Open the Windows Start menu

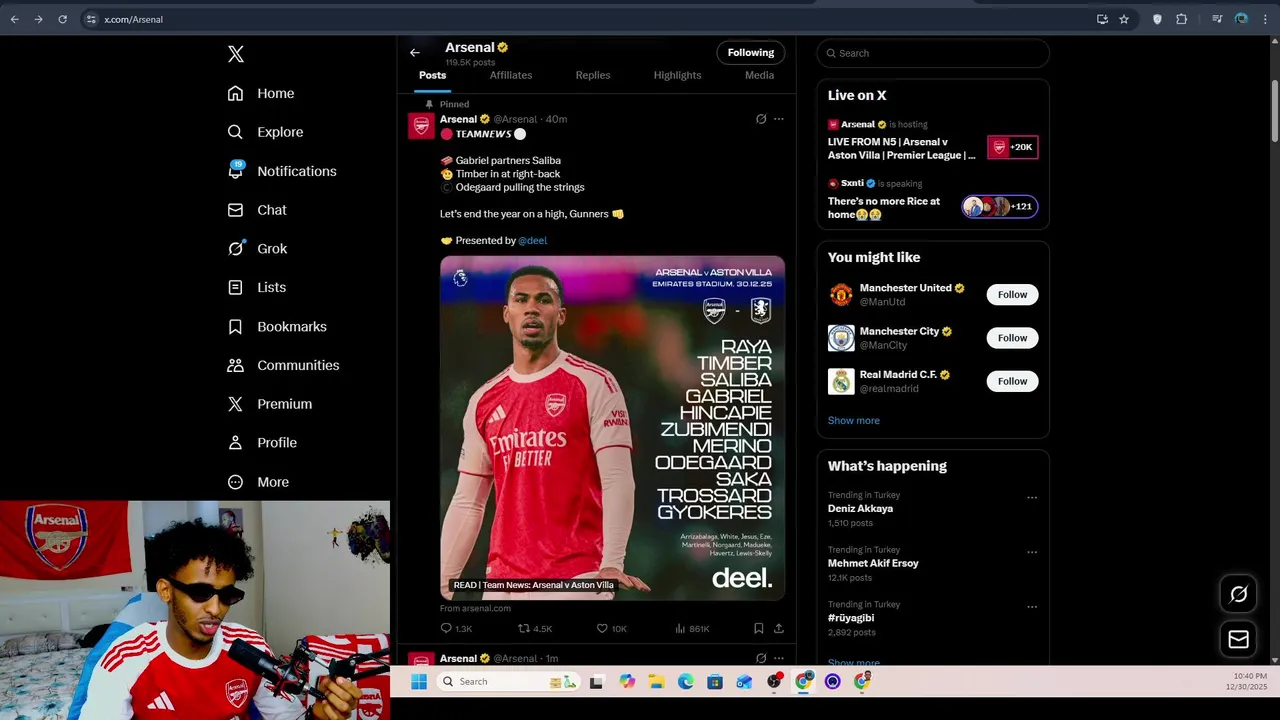419,682
